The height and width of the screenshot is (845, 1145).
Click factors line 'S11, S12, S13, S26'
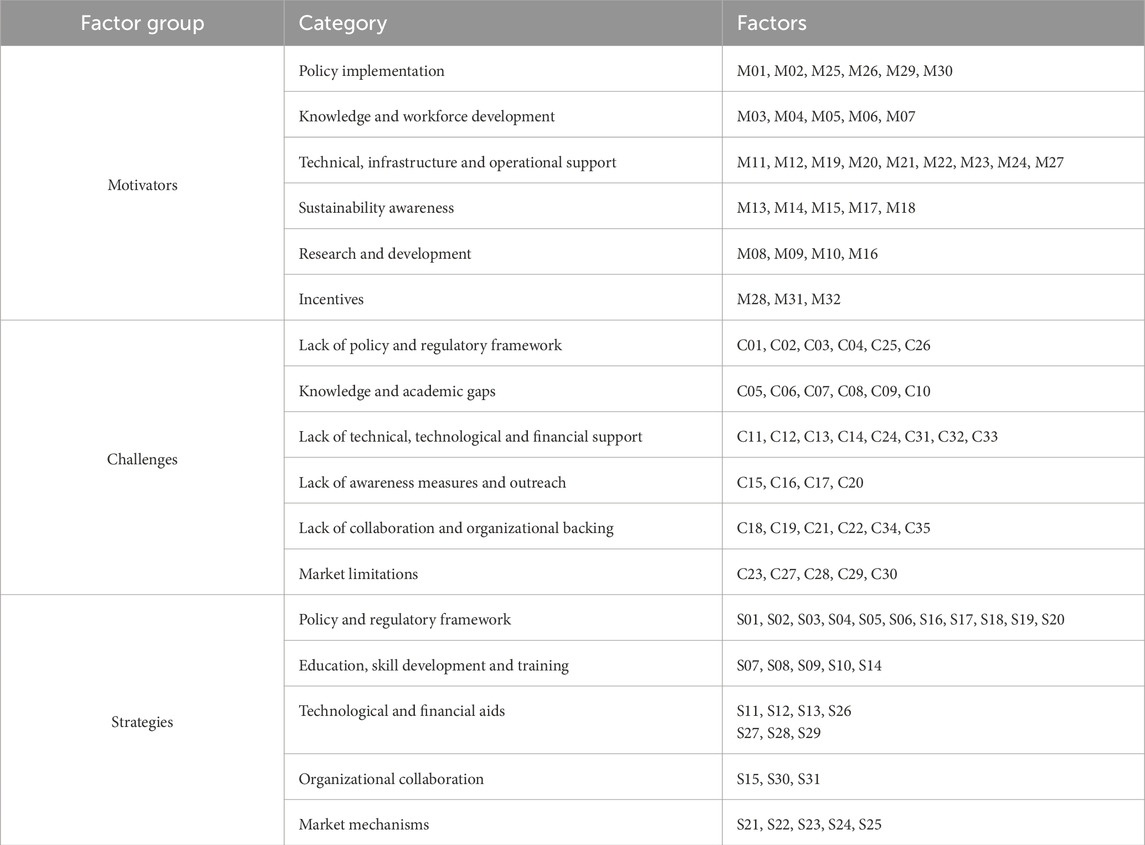tap(794, 711)
